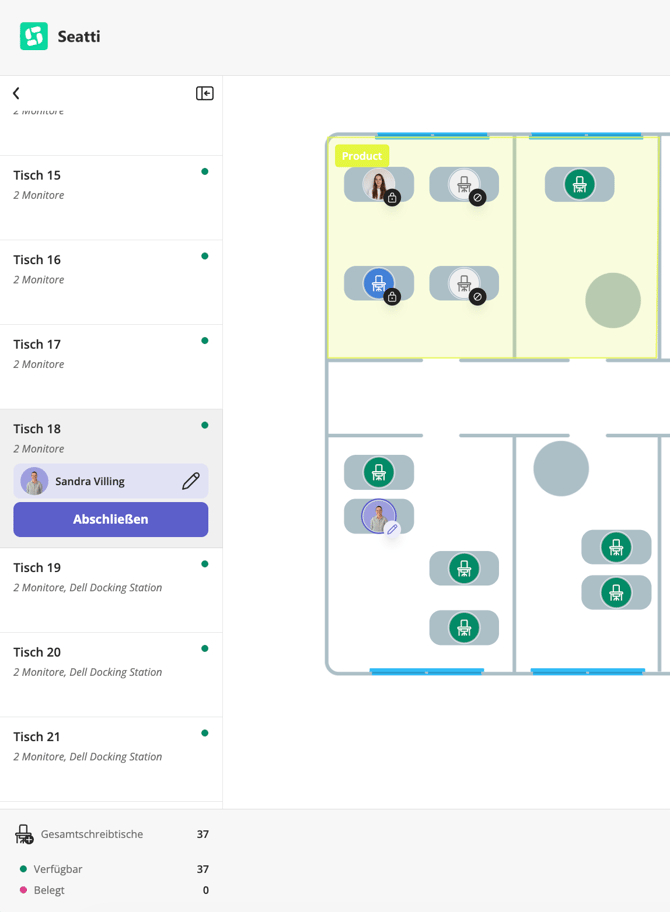Open Tisch 15 list entry
Viewport: 670px width, 912px height.
point(111,198)
